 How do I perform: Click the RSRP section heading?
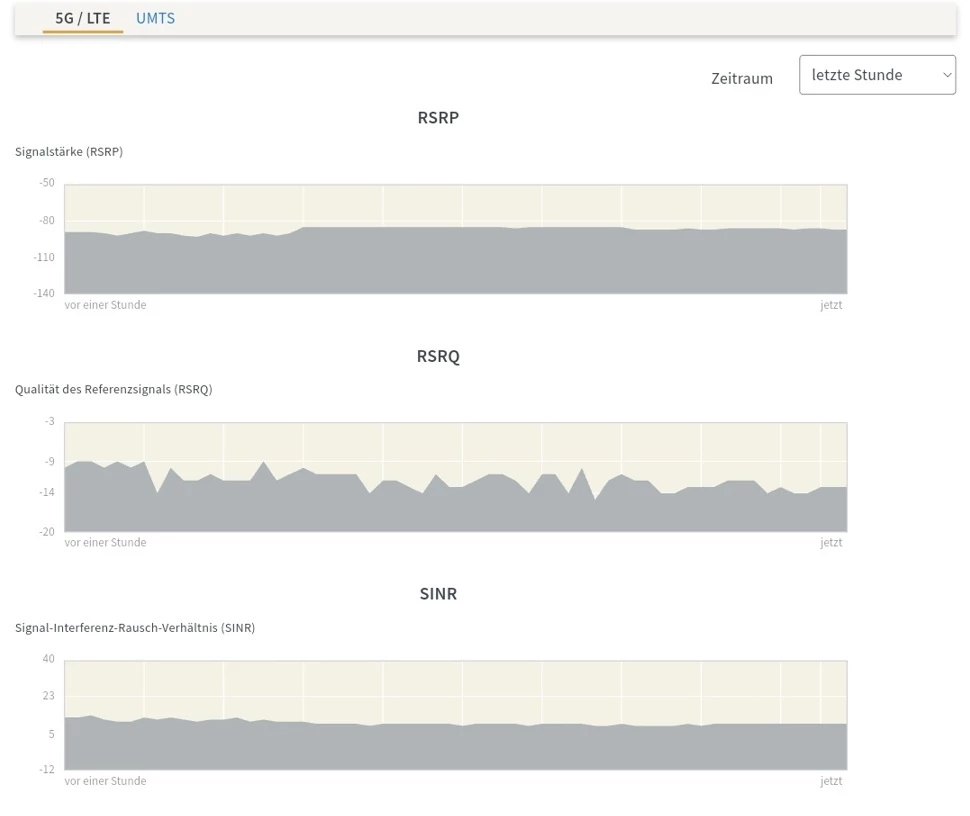438,118
